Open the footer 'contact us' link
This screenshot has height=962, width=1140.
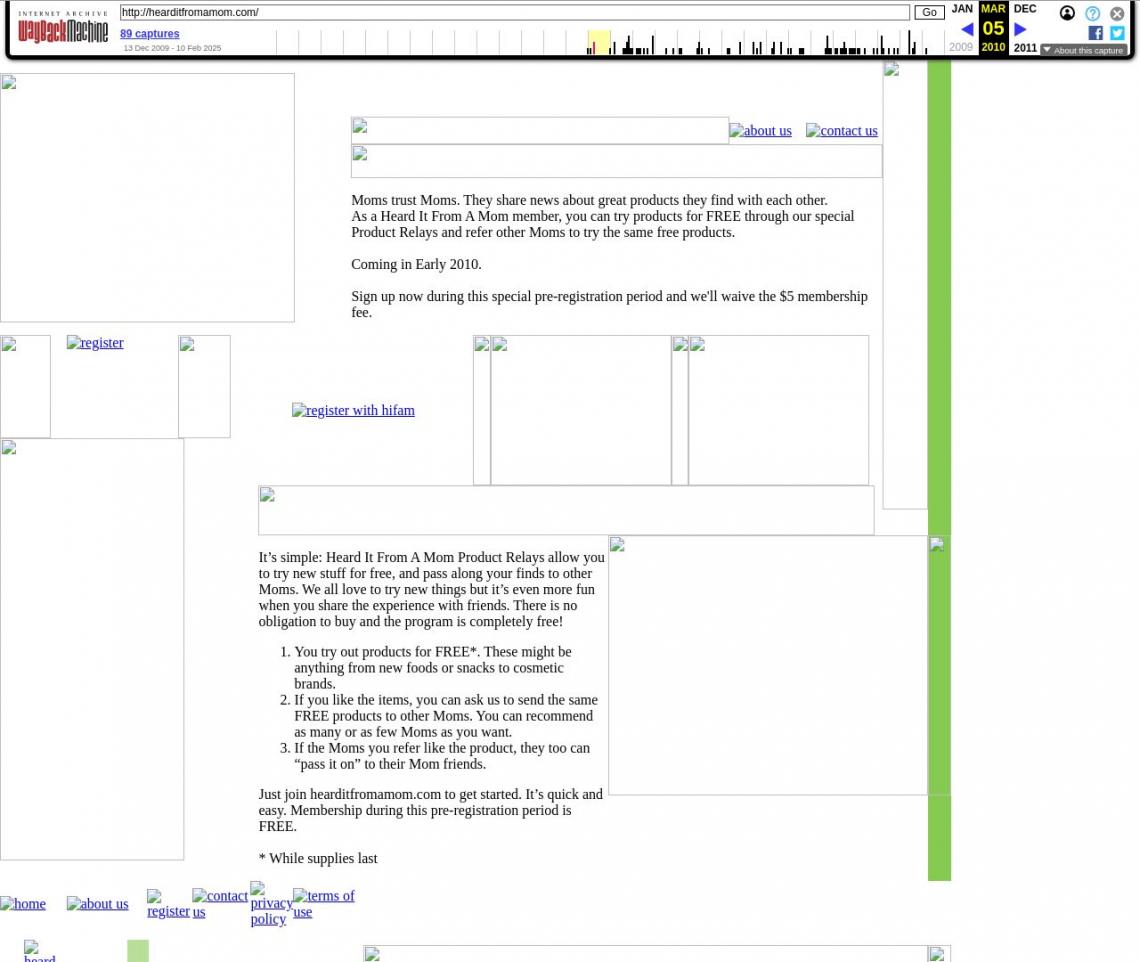[220, 904]
